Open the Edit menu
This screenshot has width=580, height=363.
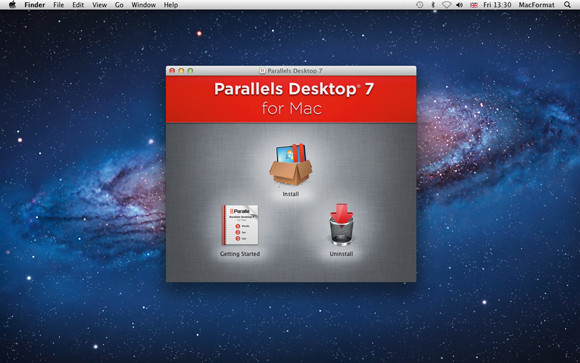tap(78, 5)
